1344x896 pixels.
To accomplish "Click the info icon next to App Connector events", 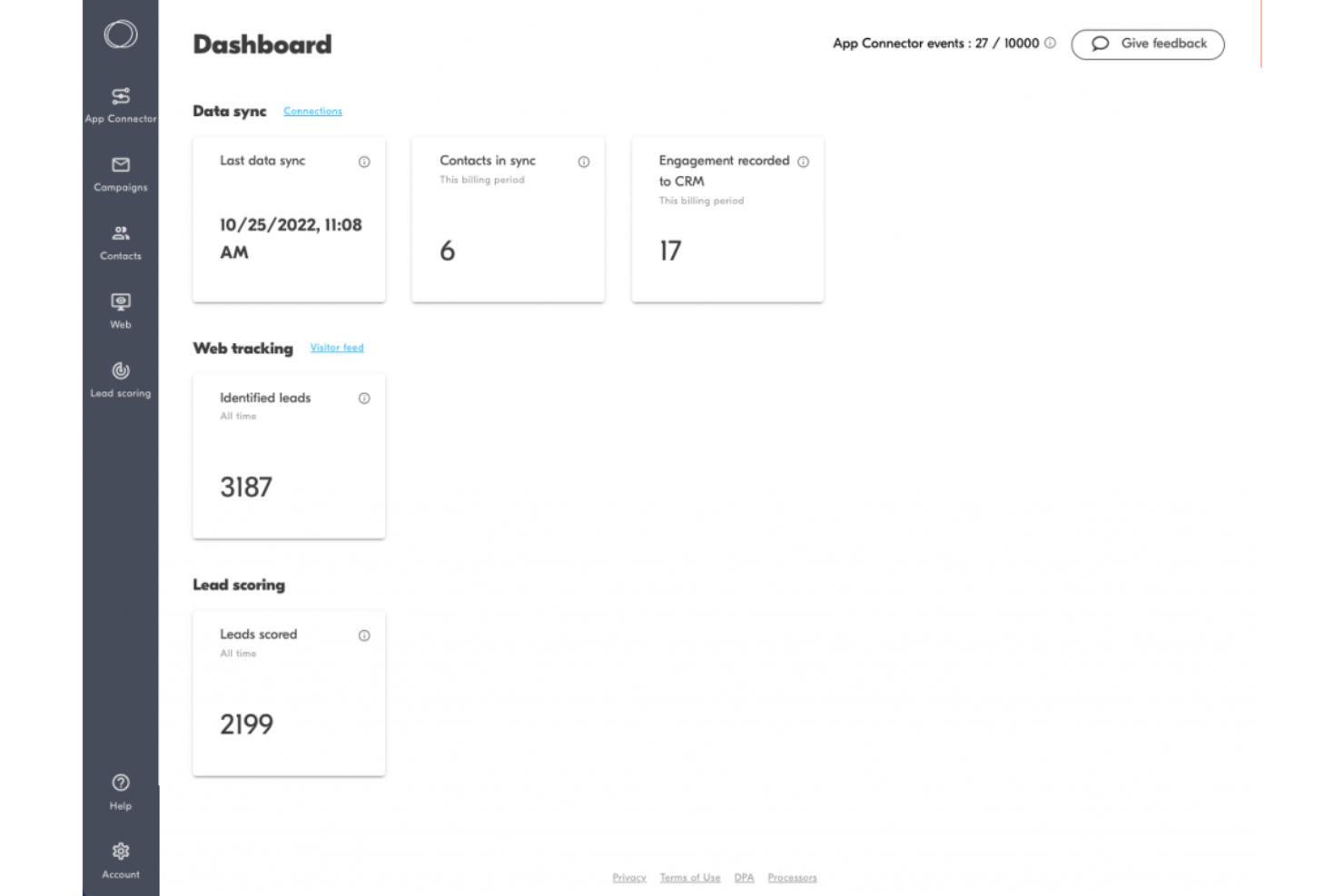I will click(x=1050, y=43).
